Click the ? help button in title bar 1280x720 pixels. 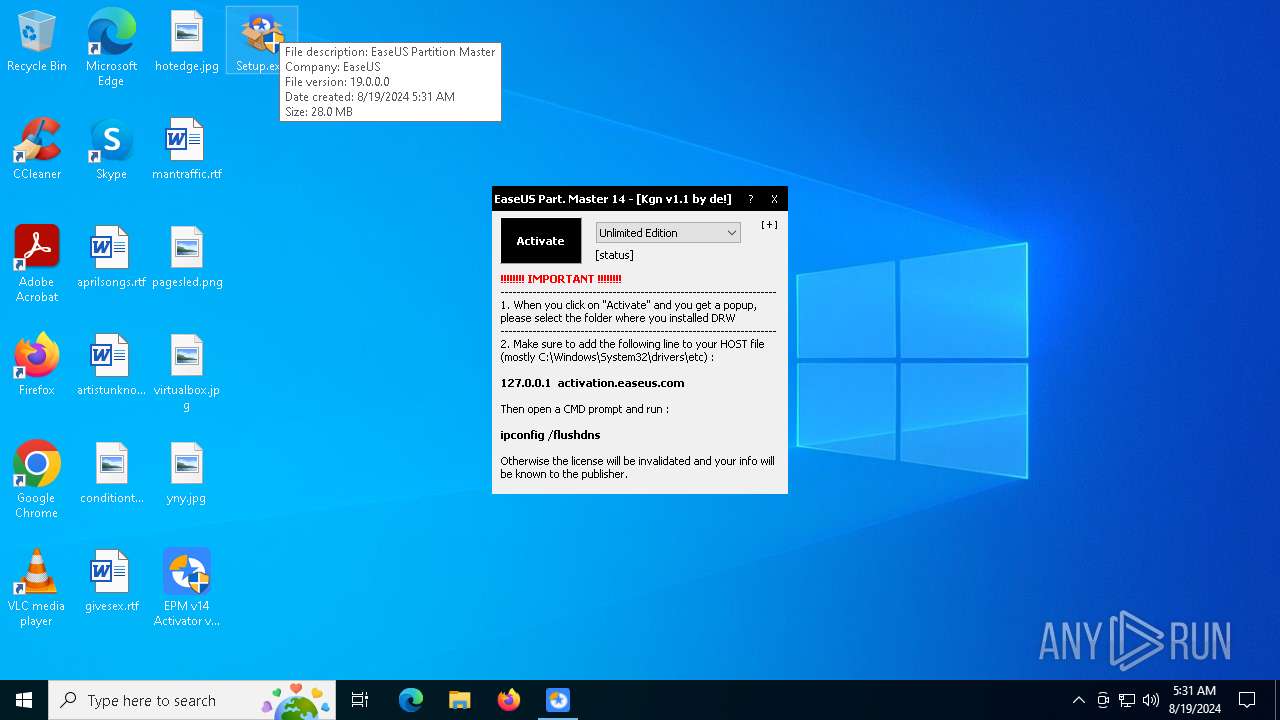coord(750,199)
